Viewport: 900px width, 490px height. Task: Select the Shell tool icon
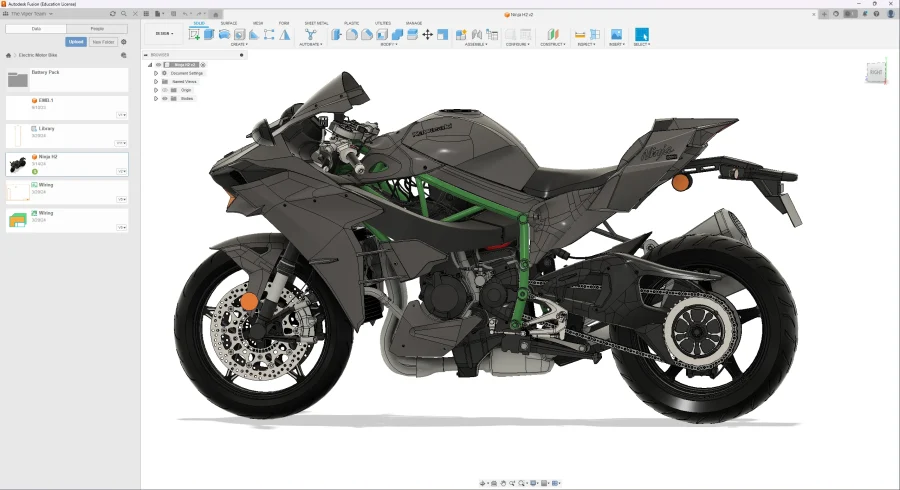click(382, 35)
